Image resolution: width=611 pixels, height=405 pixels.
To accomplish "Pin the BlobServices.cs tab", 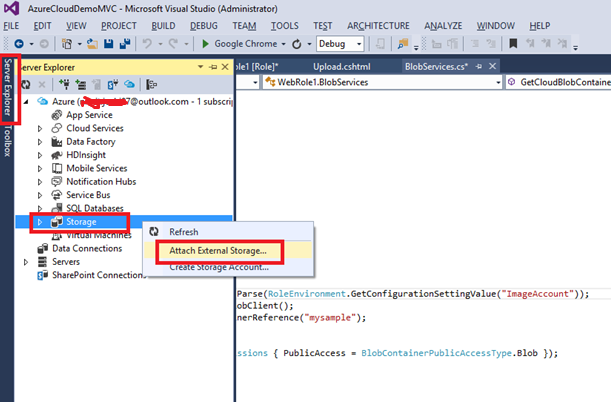I will click(479, 67).
